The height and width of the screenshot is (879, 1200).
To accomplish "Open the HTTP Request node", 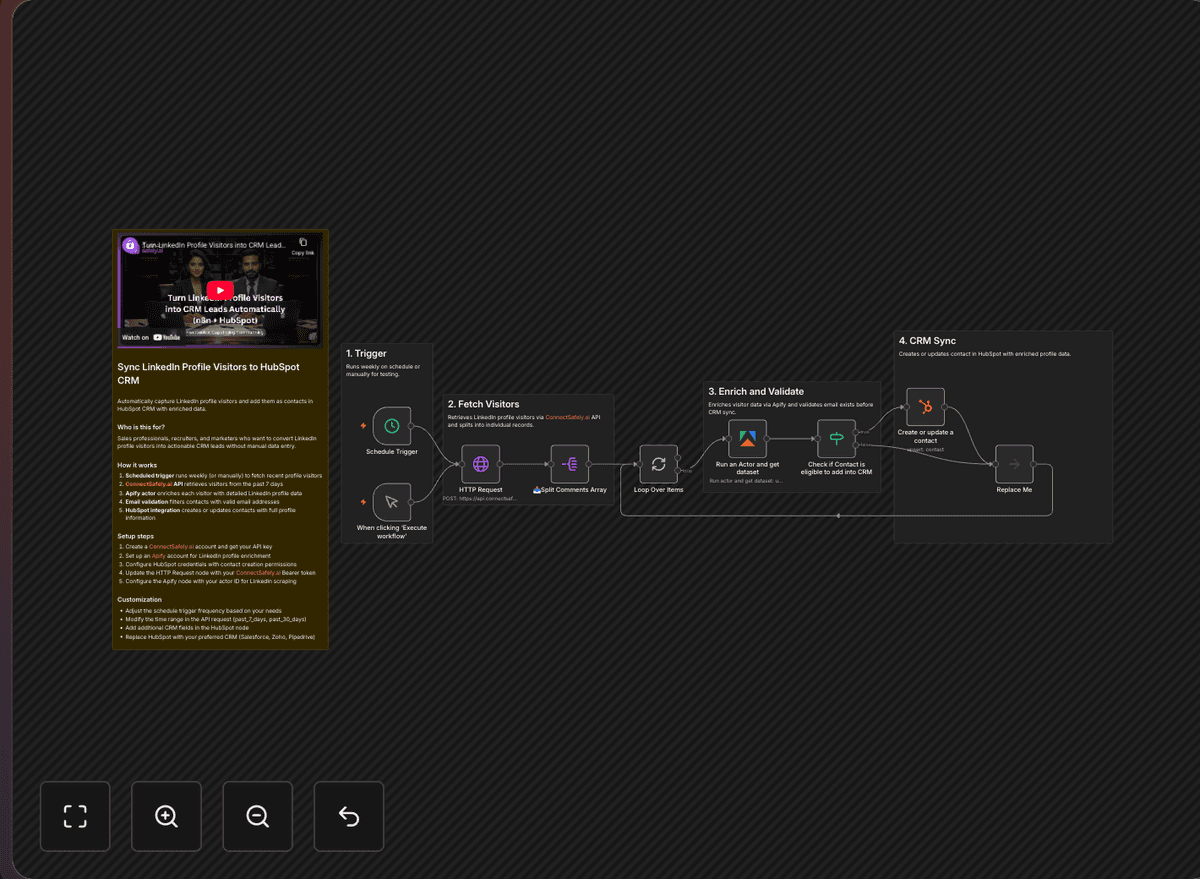I will 480,463.
